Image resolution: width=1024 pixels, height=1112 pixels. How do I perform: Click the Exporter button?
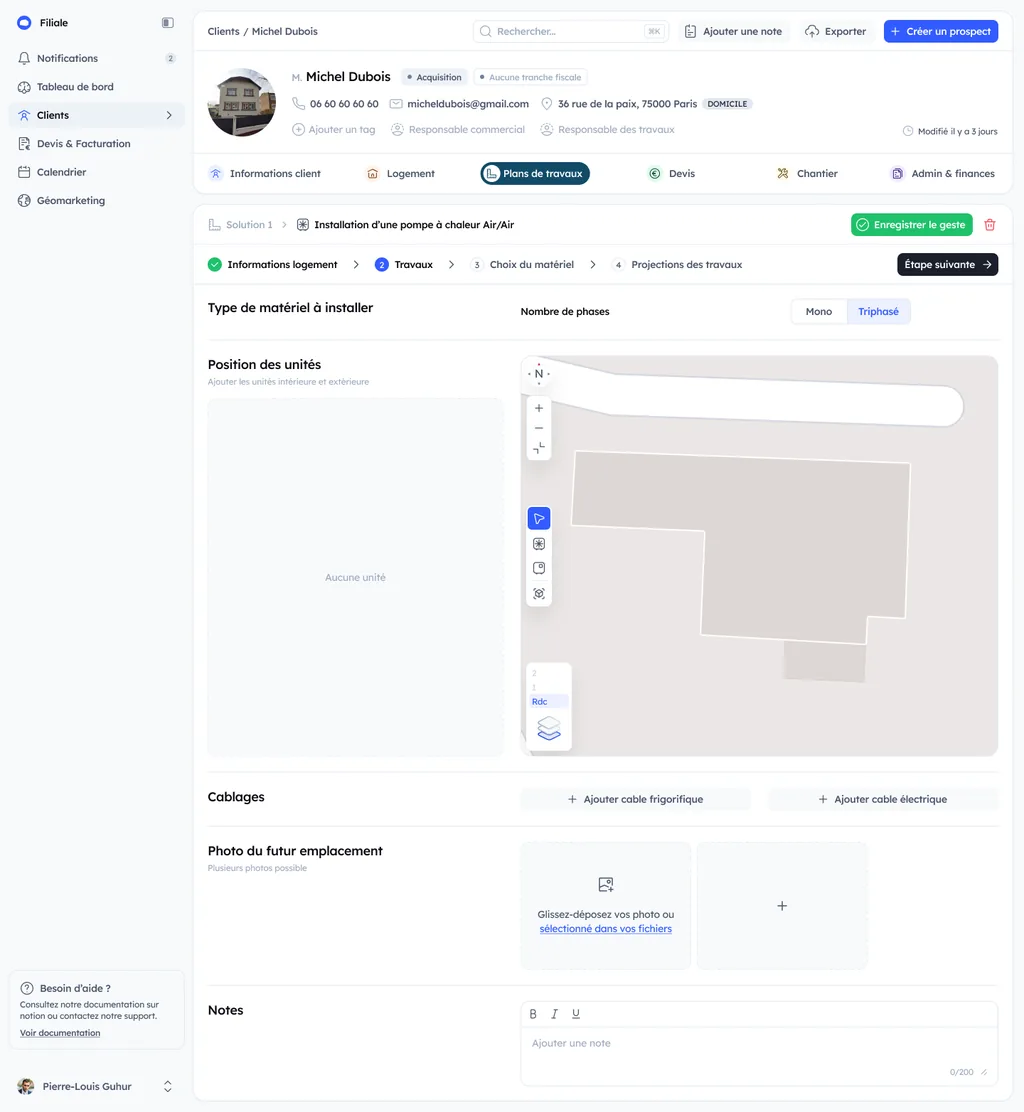(835, 31)
